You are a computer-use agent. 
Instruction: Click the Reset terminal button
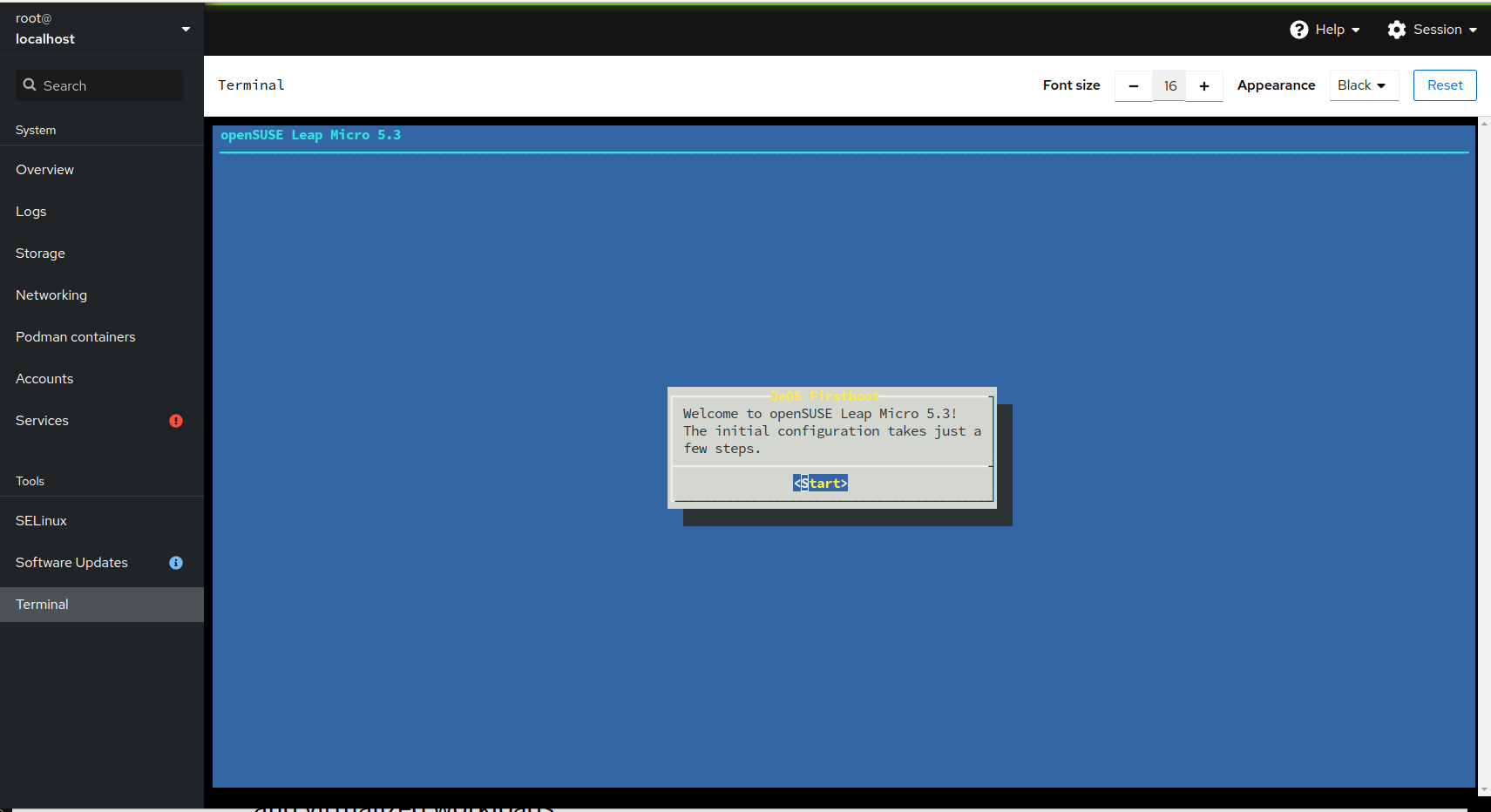(x=1444, y=85)
